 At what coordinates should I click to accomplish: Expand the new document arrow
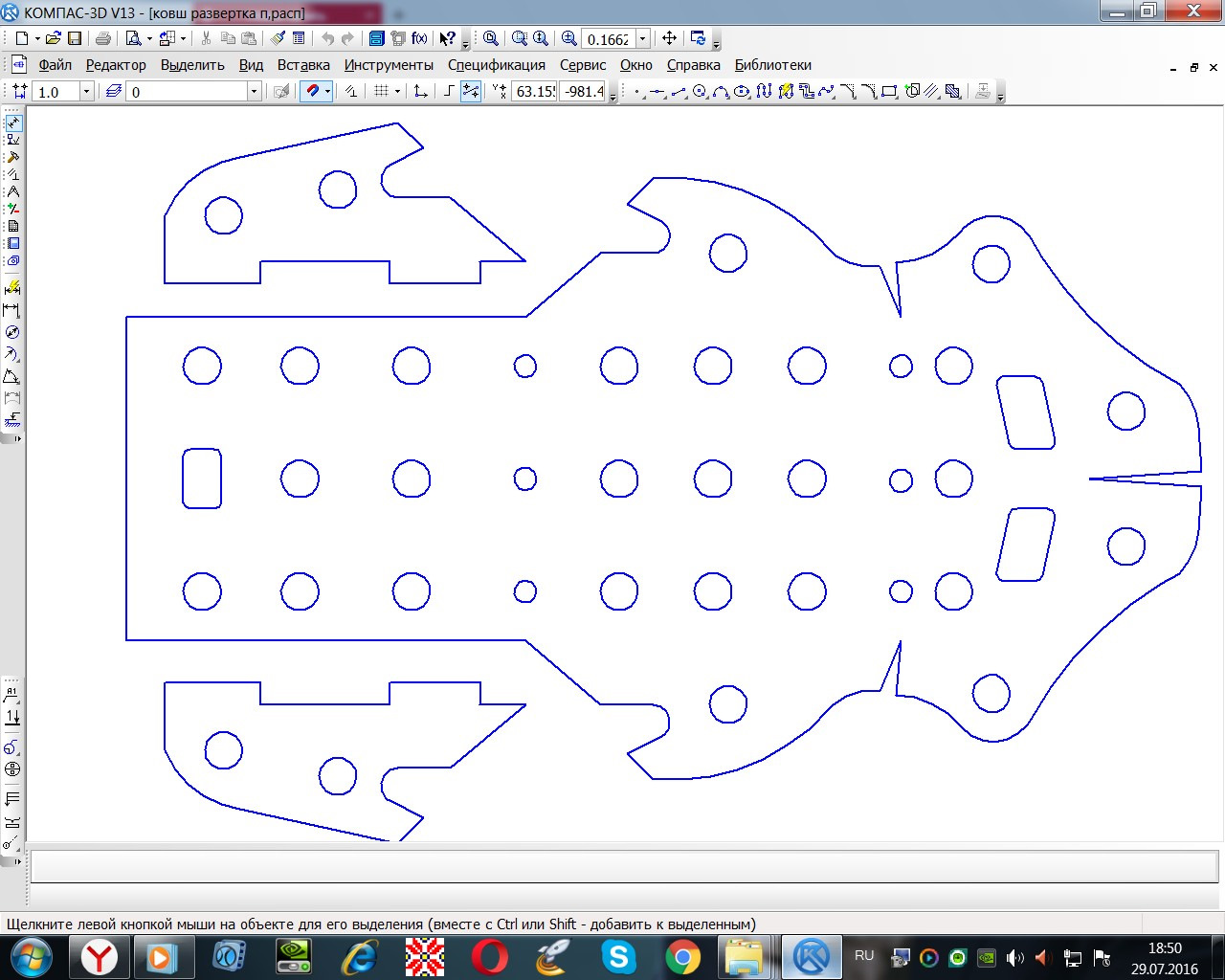[36, 38]
